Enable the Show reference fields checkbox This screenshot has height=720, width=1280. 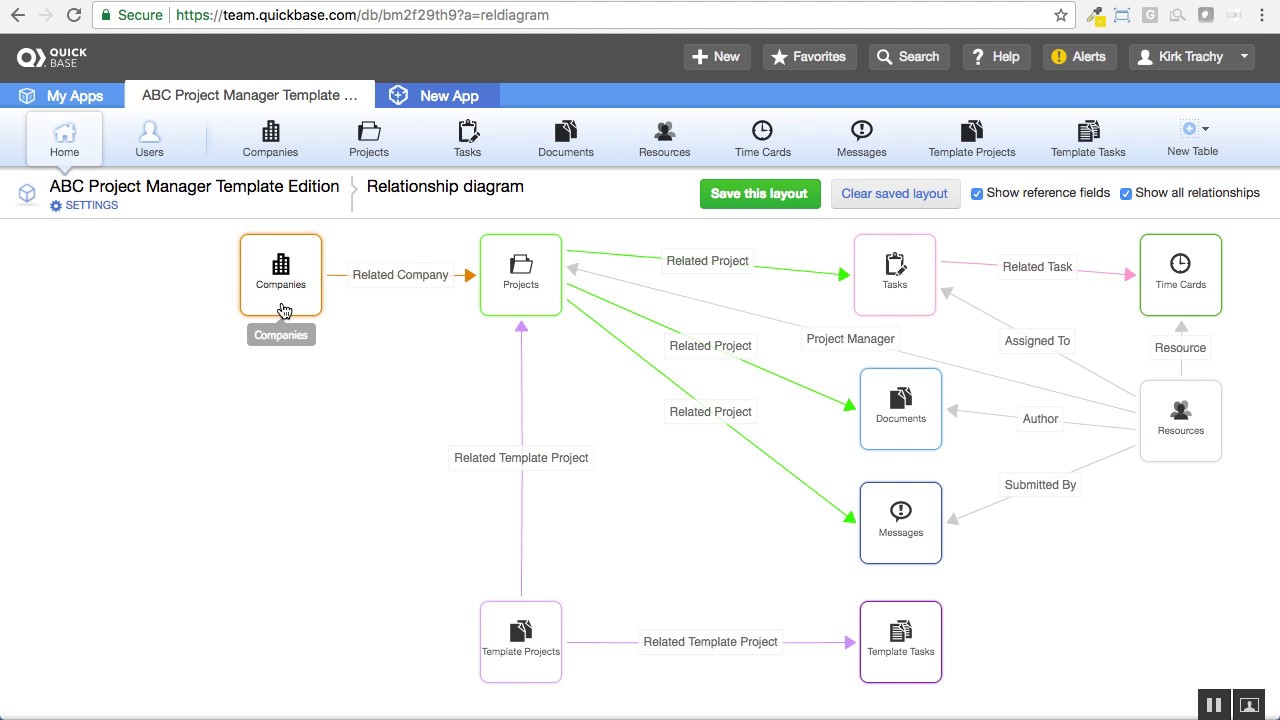point(977,193)
